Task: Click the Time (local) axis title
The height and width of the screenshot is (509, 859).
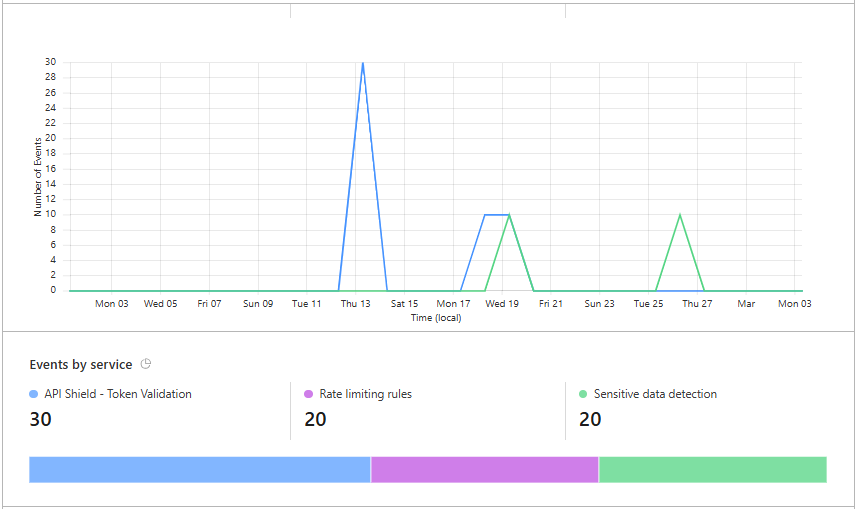Action: [x=436, y=318]
